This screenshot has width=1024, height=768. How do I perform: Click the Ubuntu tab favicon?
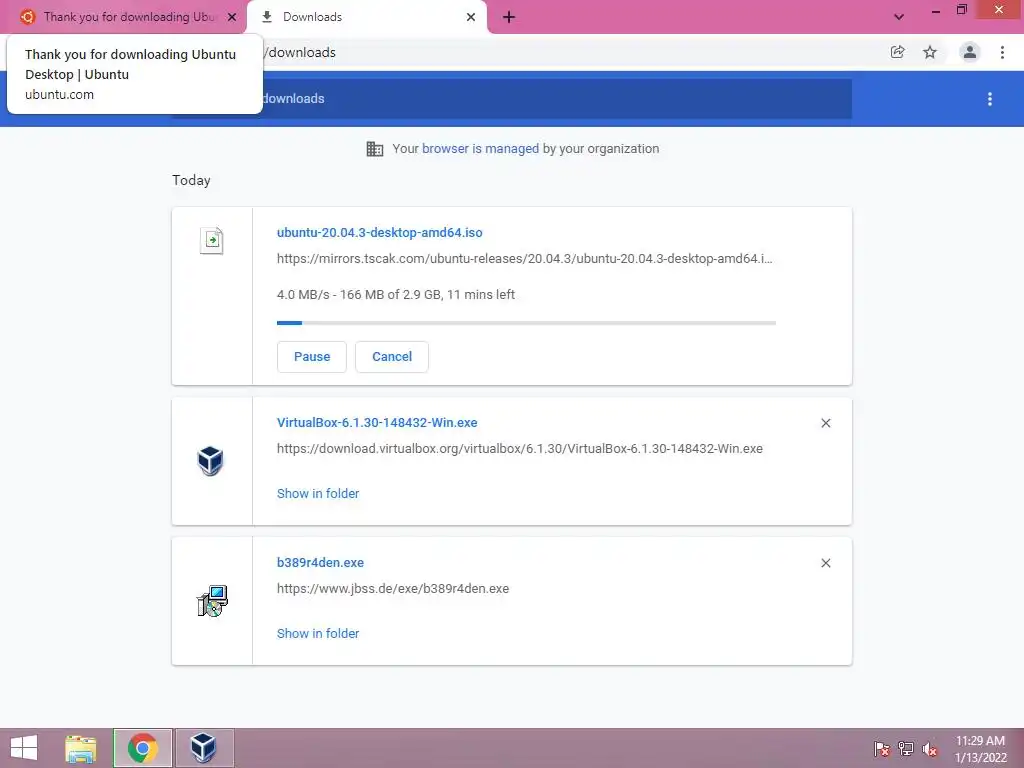point(27,17)
